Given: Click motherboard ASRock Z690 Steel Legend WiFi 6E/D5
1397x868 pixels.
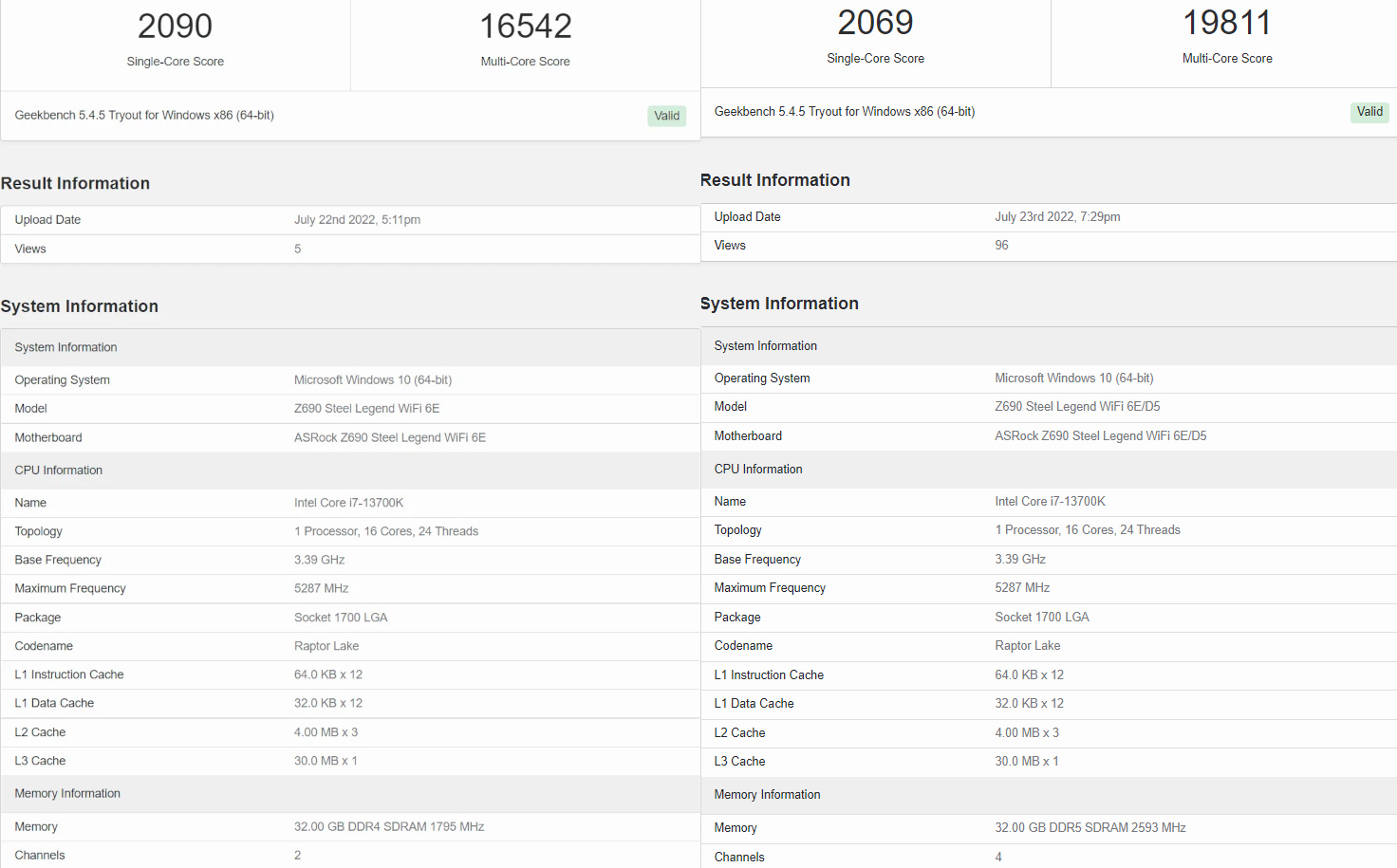Looking at the screenshot, I should [1101, 436].
